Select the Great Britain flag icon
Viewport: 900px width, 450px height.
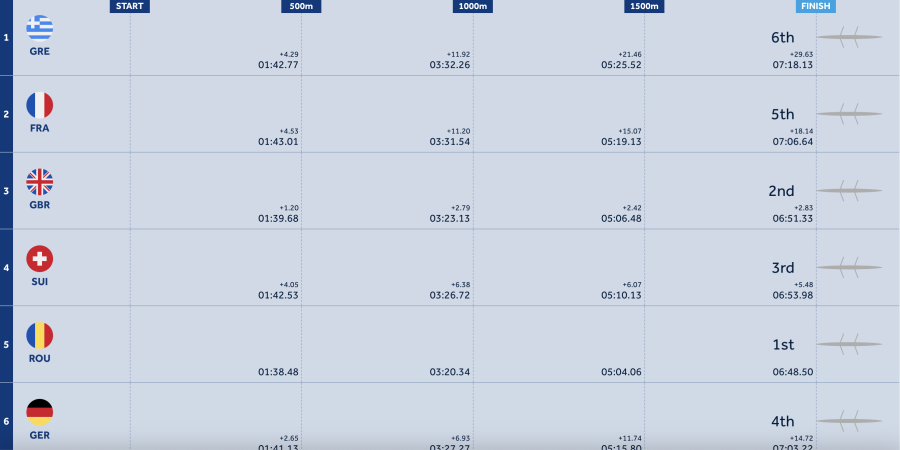(x=40, y=182)
